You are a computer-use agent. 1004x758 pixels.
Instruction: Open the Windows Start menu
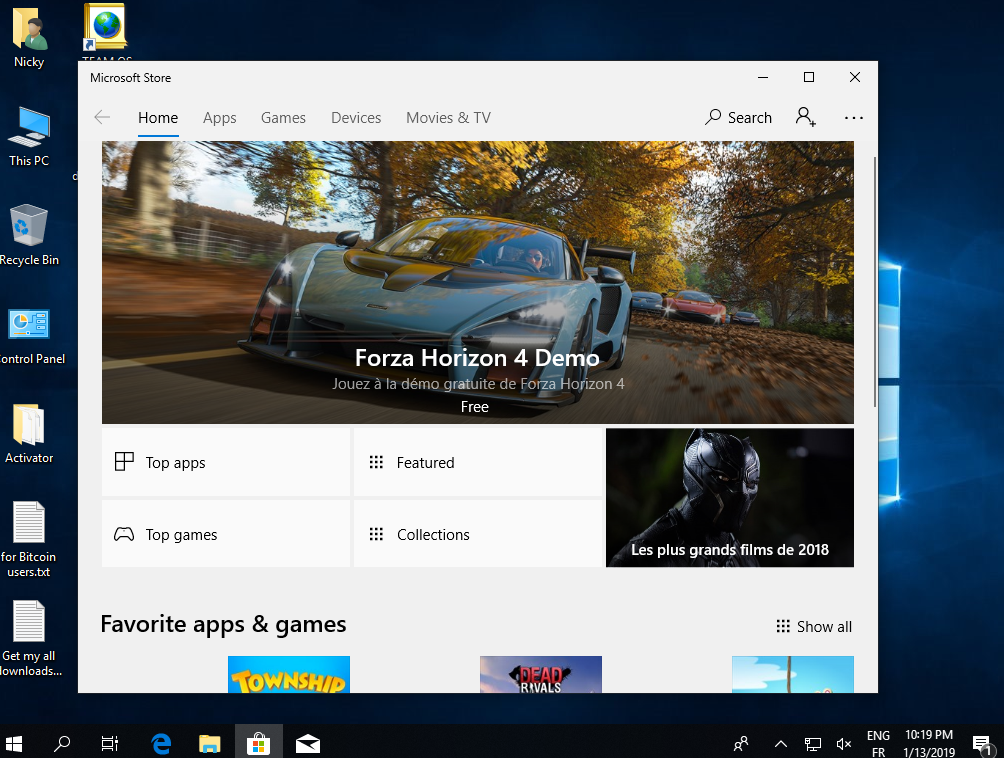(x=14, y=743)
